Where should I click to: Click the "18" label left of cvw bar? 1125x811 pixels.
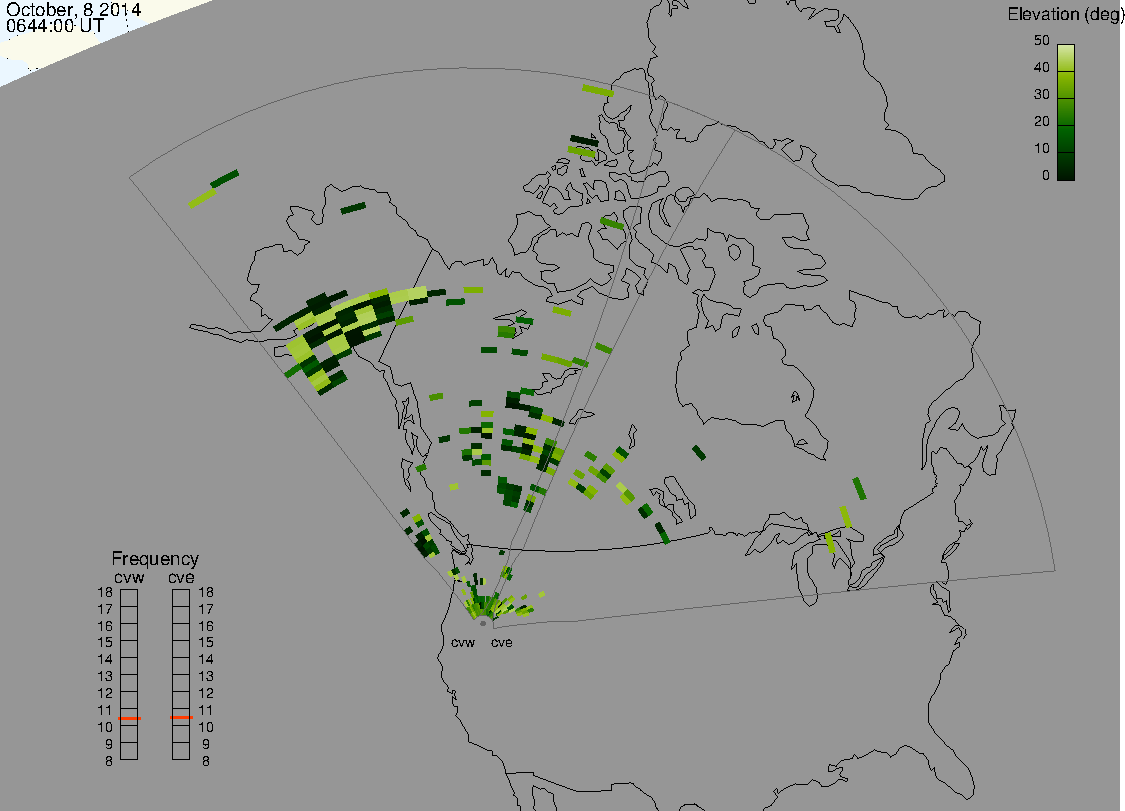coord(105,593)
